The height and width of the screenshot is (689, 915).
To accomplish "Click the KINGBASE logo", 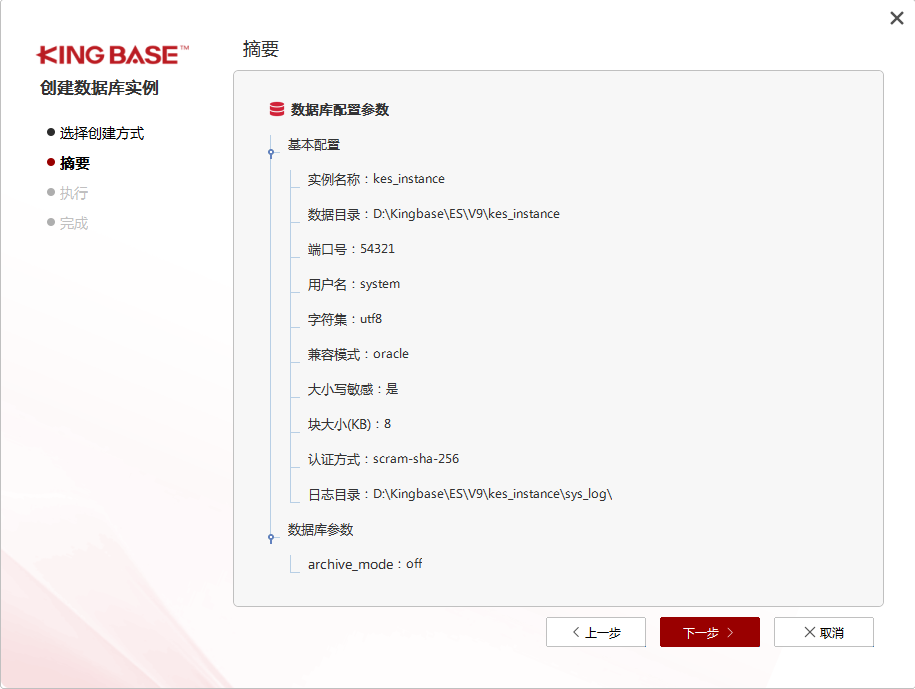I will [x=113, y=55].
